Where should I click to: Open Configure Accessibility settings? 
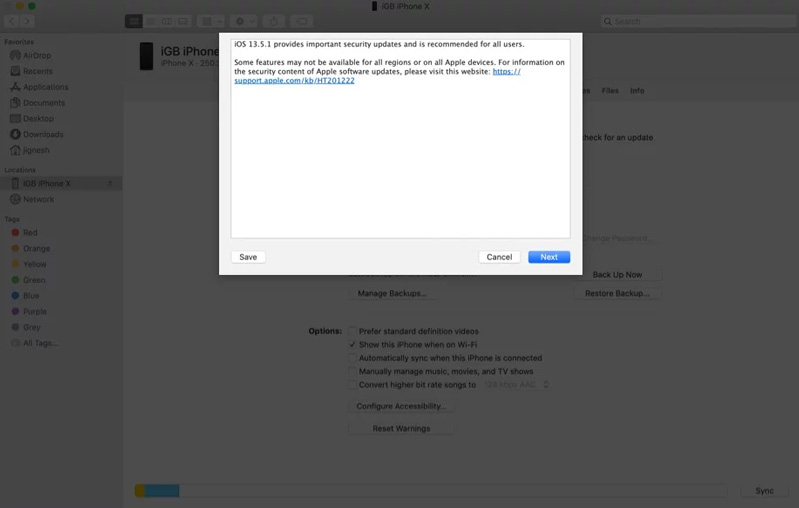click(x=401, y=406)
